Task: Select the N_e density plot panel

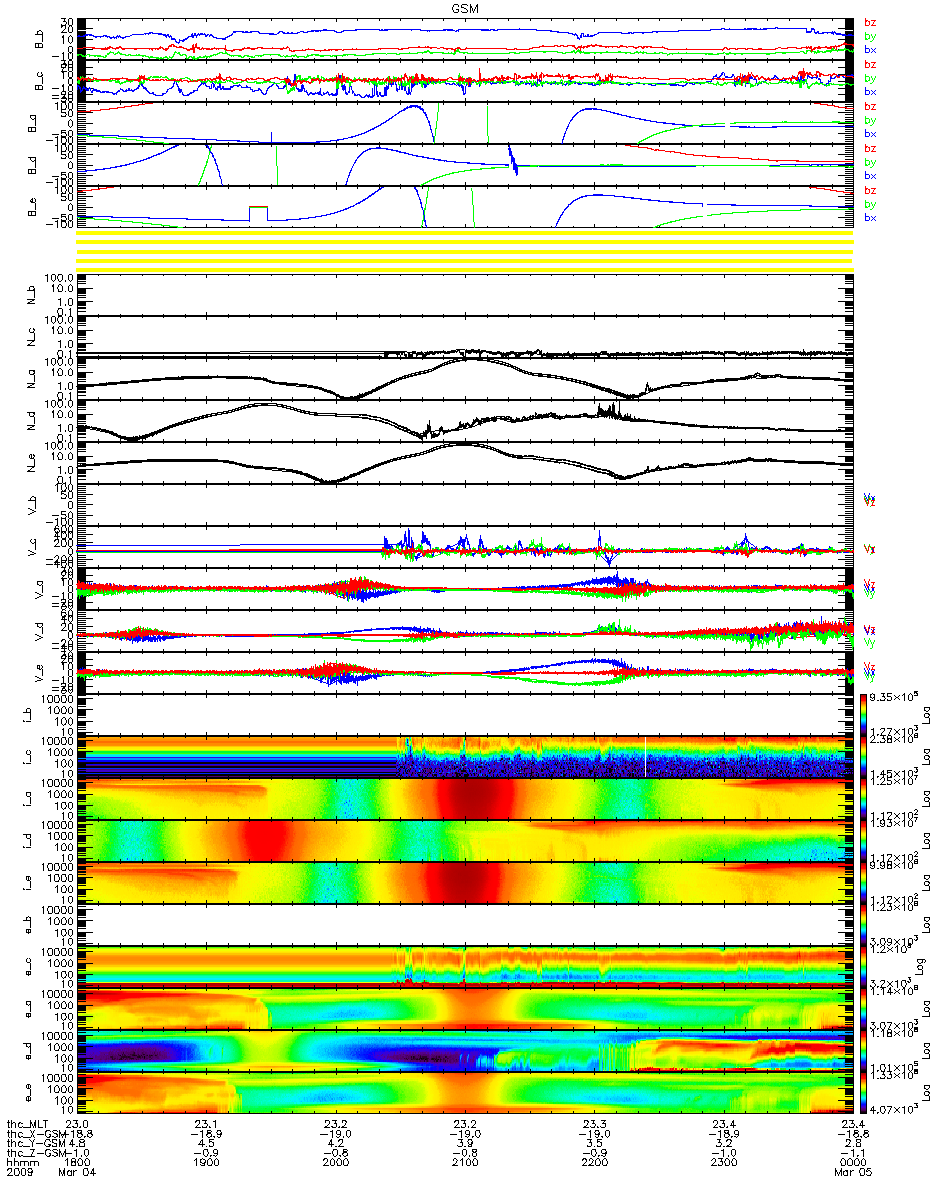Action: (x=466, y=463)
